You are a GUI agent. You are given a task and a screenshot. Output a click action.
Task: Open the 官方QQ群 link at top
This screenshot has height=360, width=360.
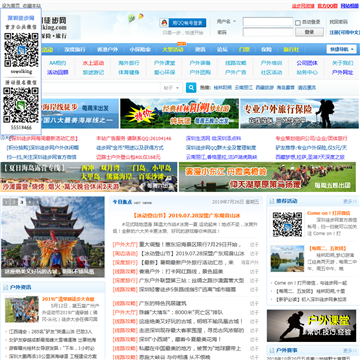[327, 6]
